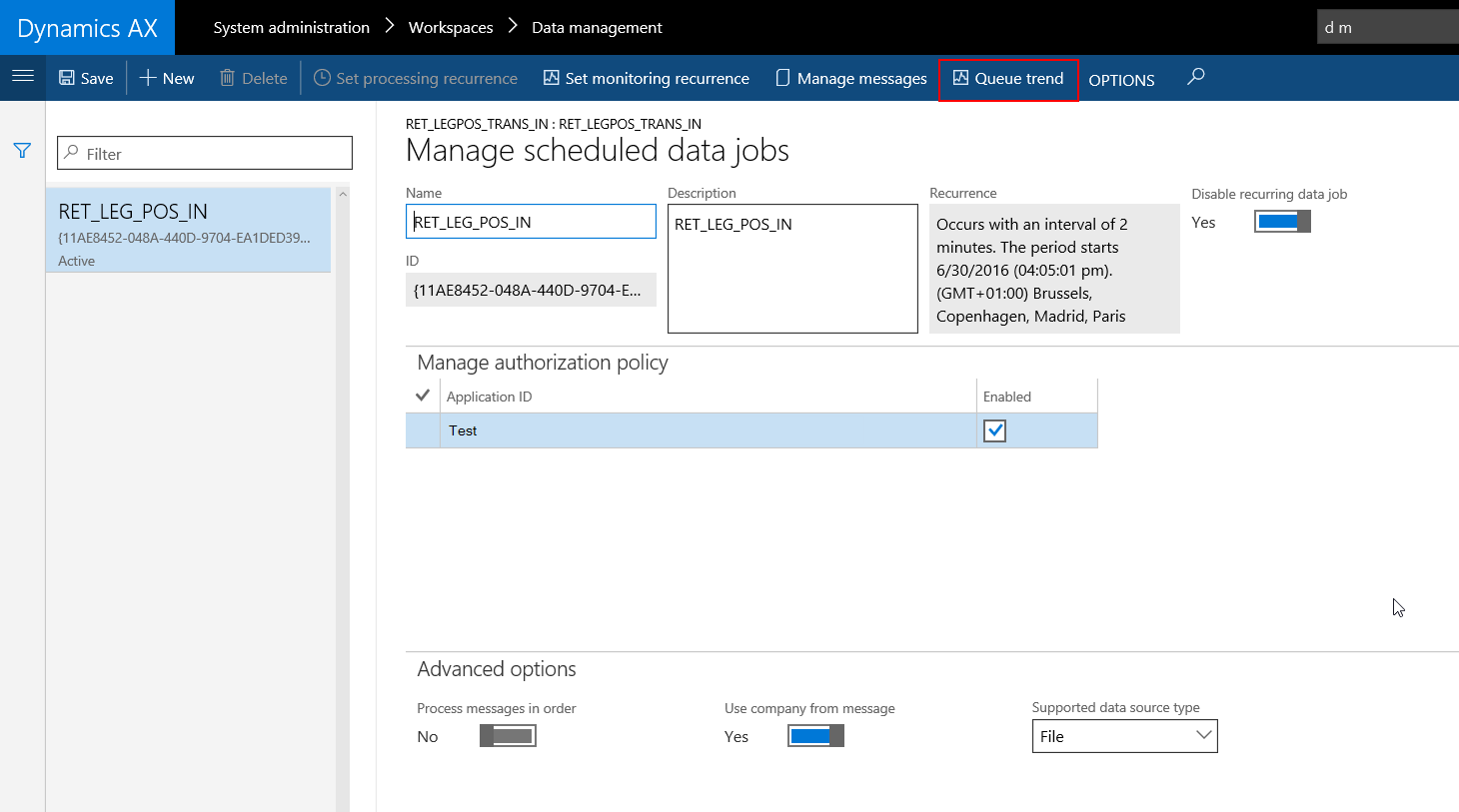
Task: Toggle Enabled checkbox for Test
Action: point(994,430)
